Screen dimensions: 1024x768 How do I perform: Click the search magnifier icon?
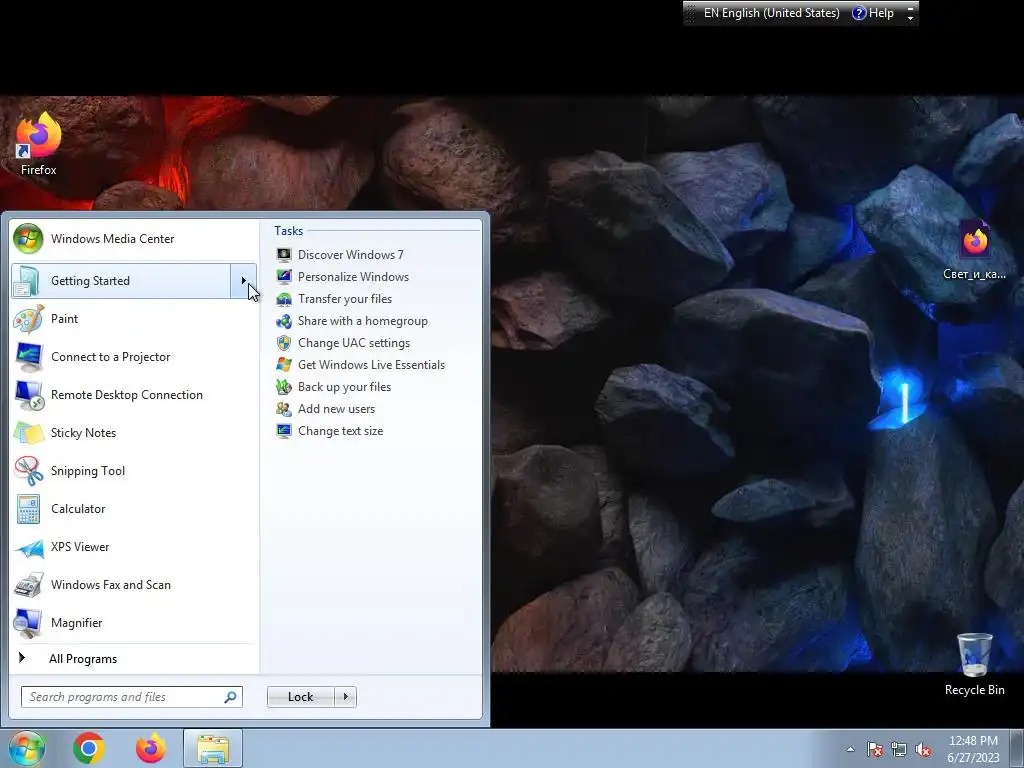click(230, 697)
